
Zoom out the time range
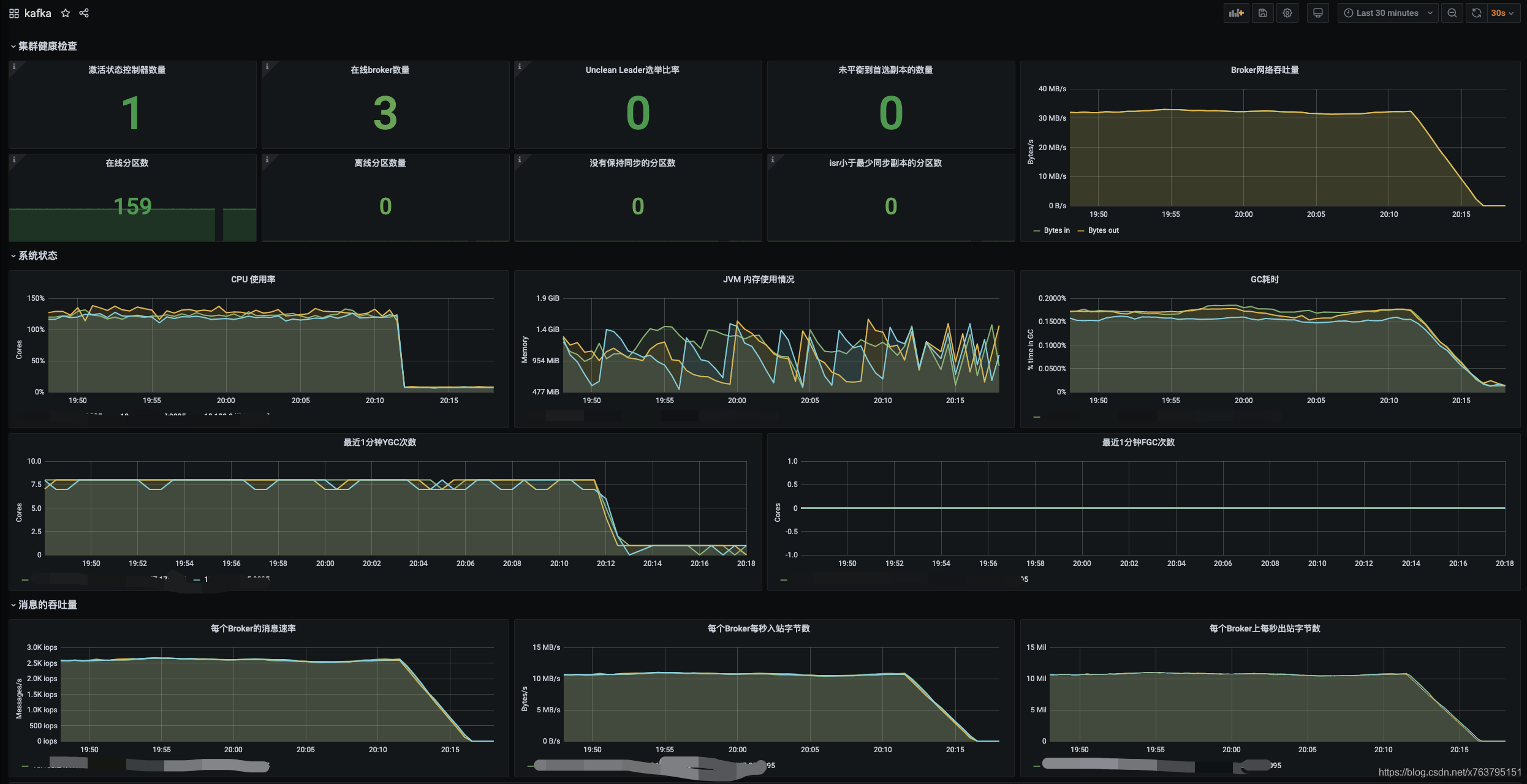pyautogui.click(x=1452, y=13)
